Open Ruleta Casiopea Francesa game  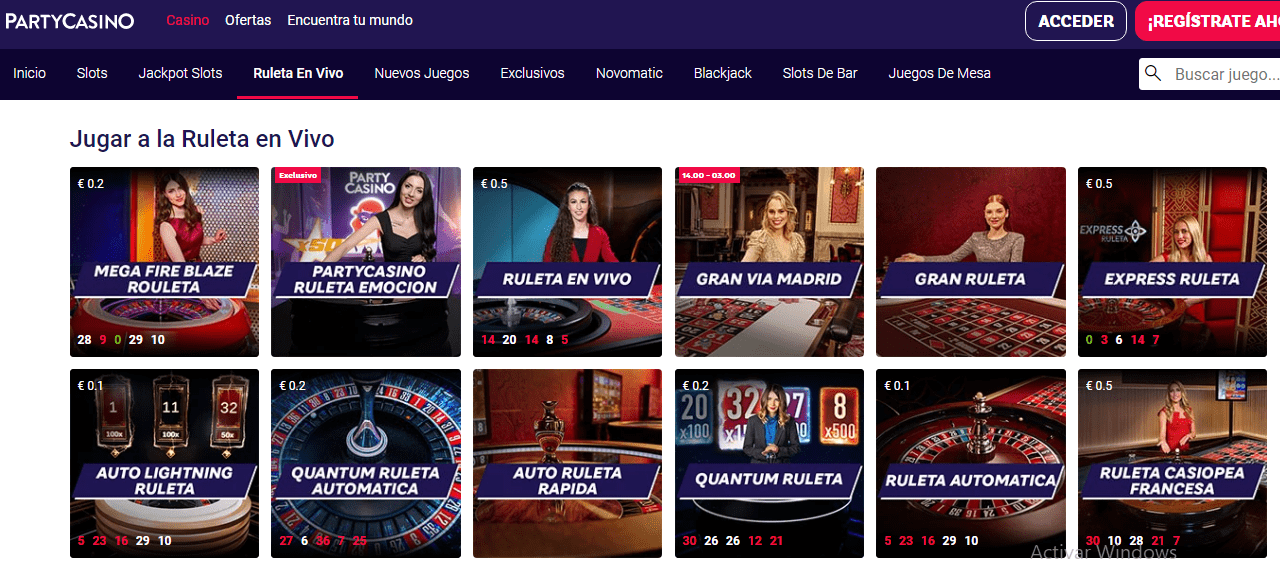(1173, 463)
